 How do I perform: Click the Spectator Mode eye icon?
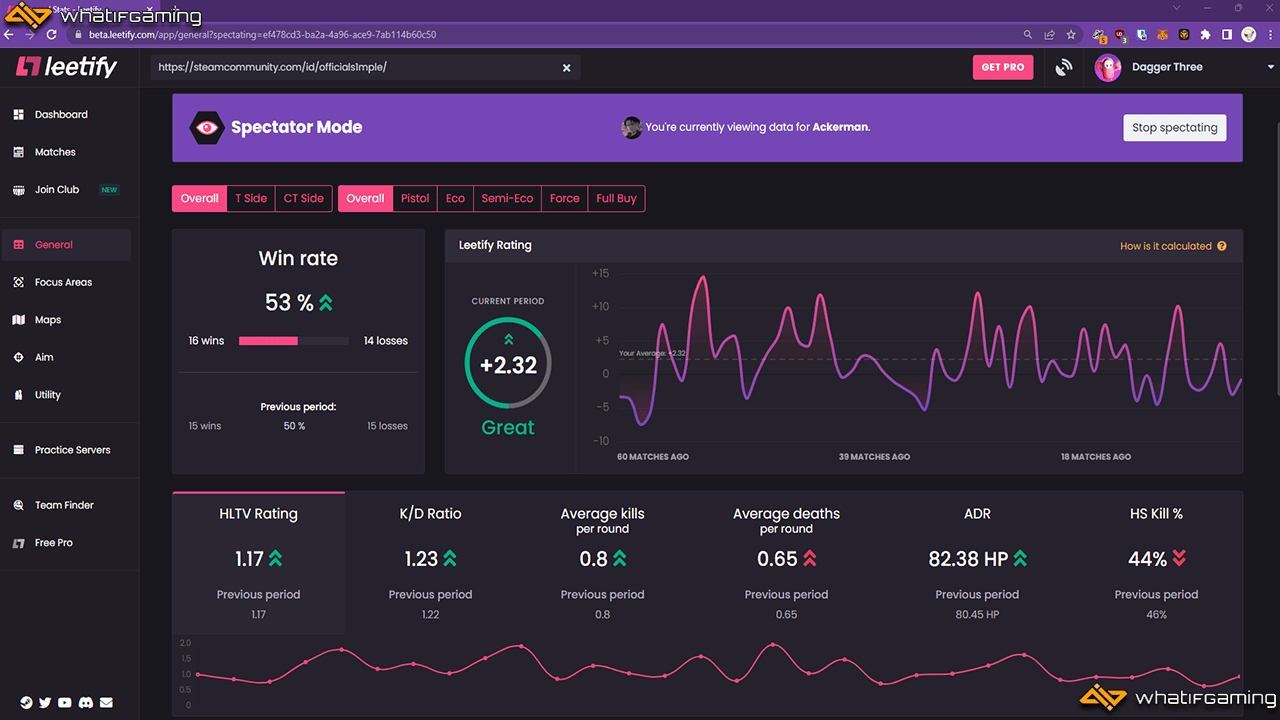tap(207, 128)
